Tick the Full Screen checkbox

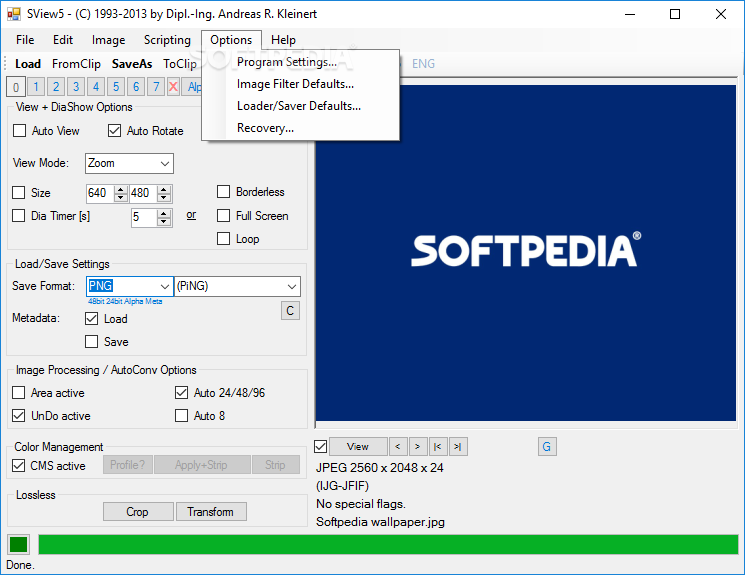223,216
